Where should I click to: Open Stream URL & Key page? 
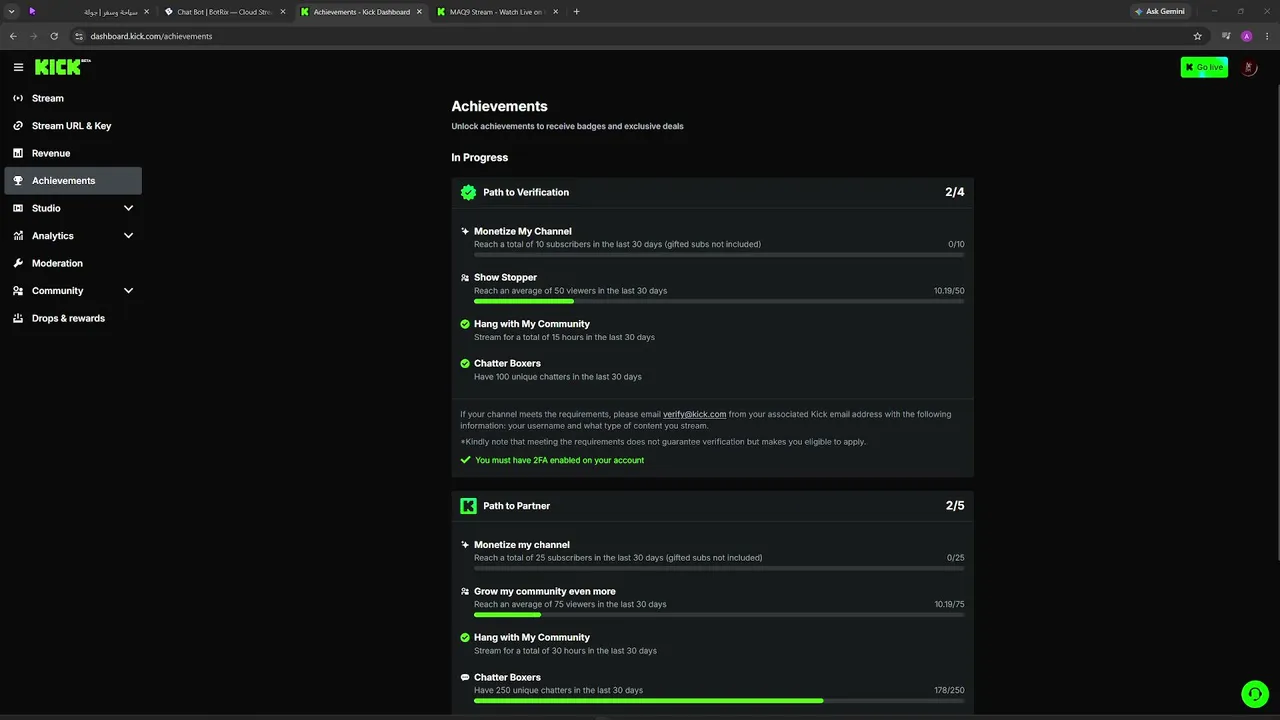point(73,126)
